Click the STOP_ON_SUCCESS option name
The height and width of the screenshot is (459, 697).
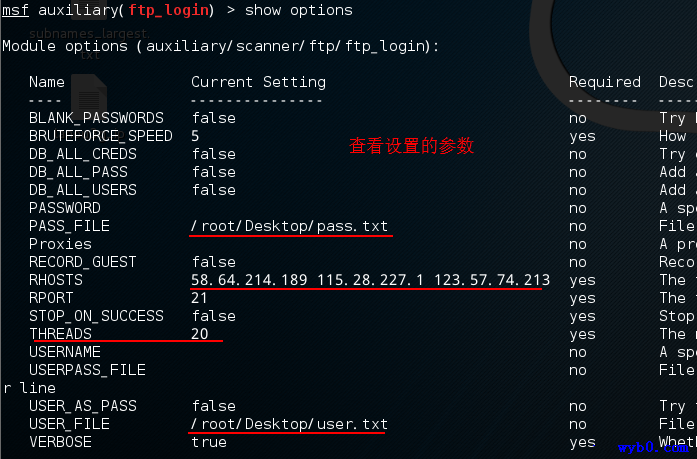click(96, 316)
